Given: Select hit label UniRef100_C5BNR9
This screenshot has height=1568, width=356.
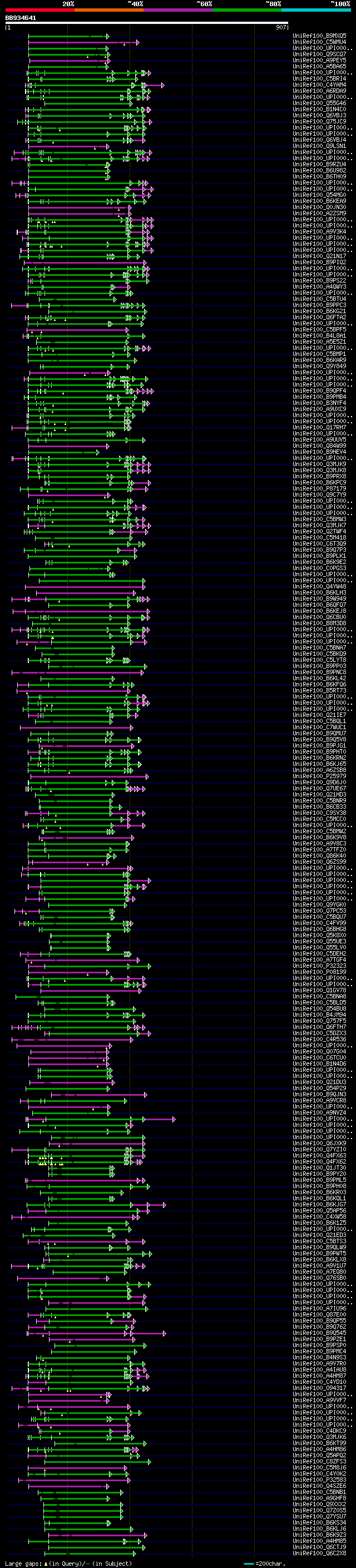Looking at the screenshot, I should point(319,800).
